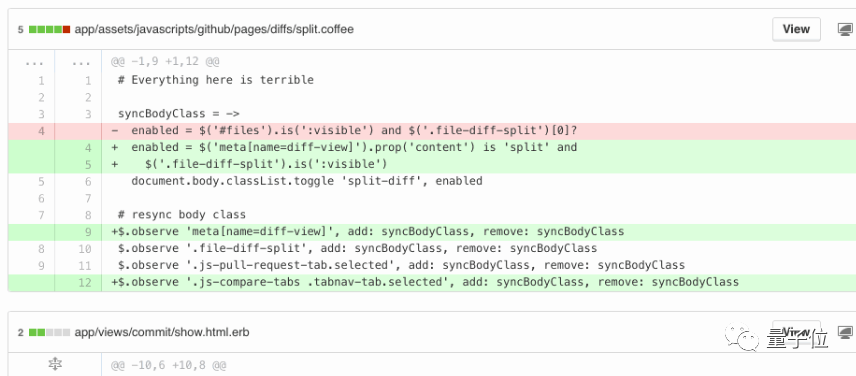Click the monitor icon for split.coffee
856x376 pixels.
click(x=846, y=29)
